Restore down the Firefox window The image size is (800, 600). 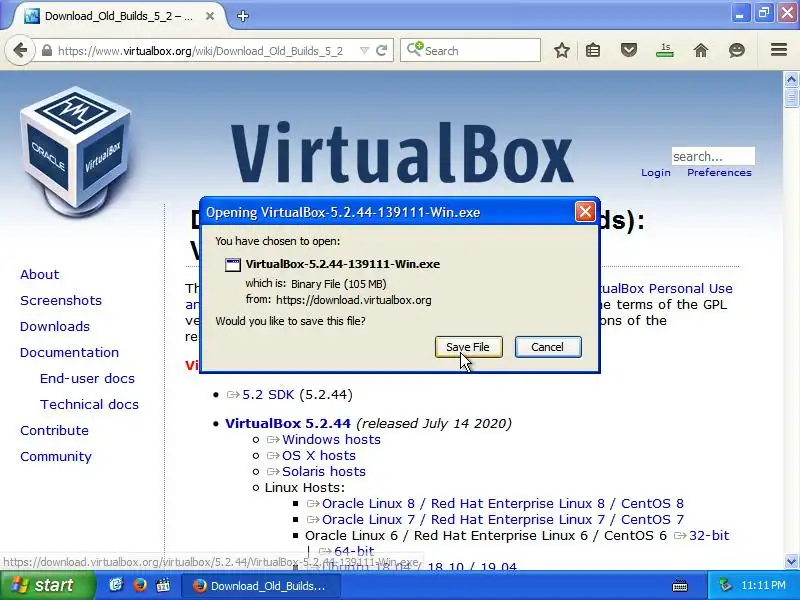tap(764, 13)
